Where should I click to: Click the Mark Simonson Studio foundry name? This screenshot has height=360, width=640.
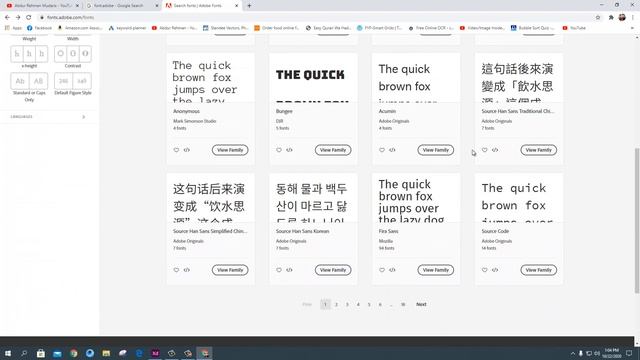(194, 121)
